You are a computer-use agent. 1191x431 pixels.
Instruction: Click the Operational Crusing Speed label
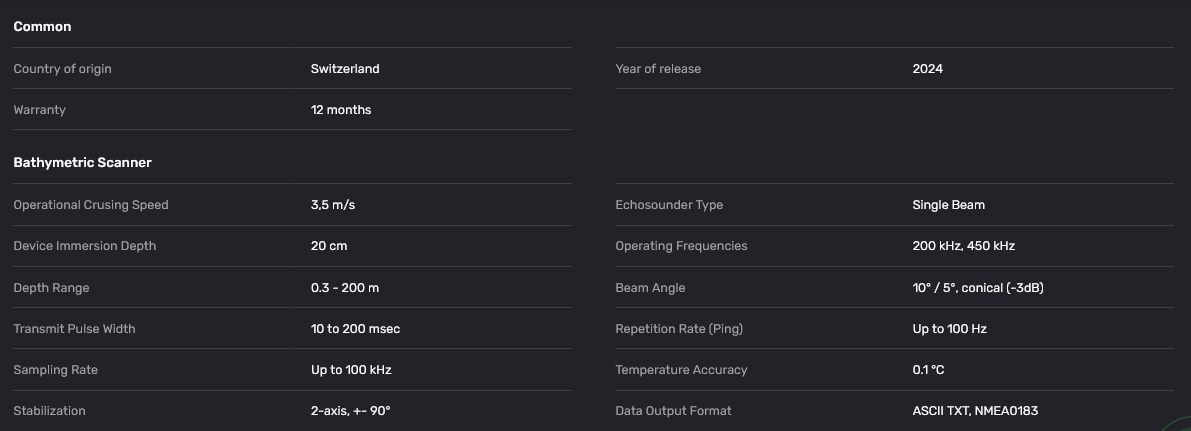91,205
